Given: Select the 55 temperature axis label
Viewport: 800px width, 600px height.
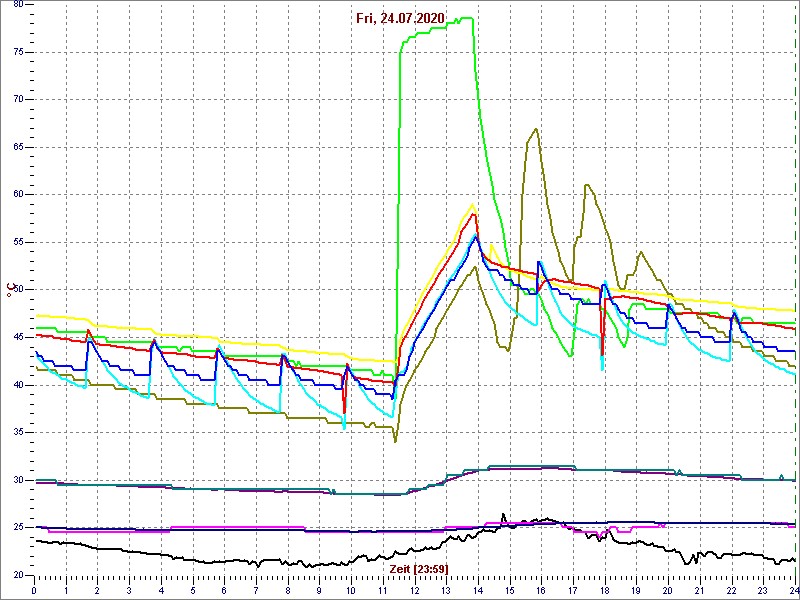Looking at the screenshot, I should pyautogui.click(x=19, y=242).
